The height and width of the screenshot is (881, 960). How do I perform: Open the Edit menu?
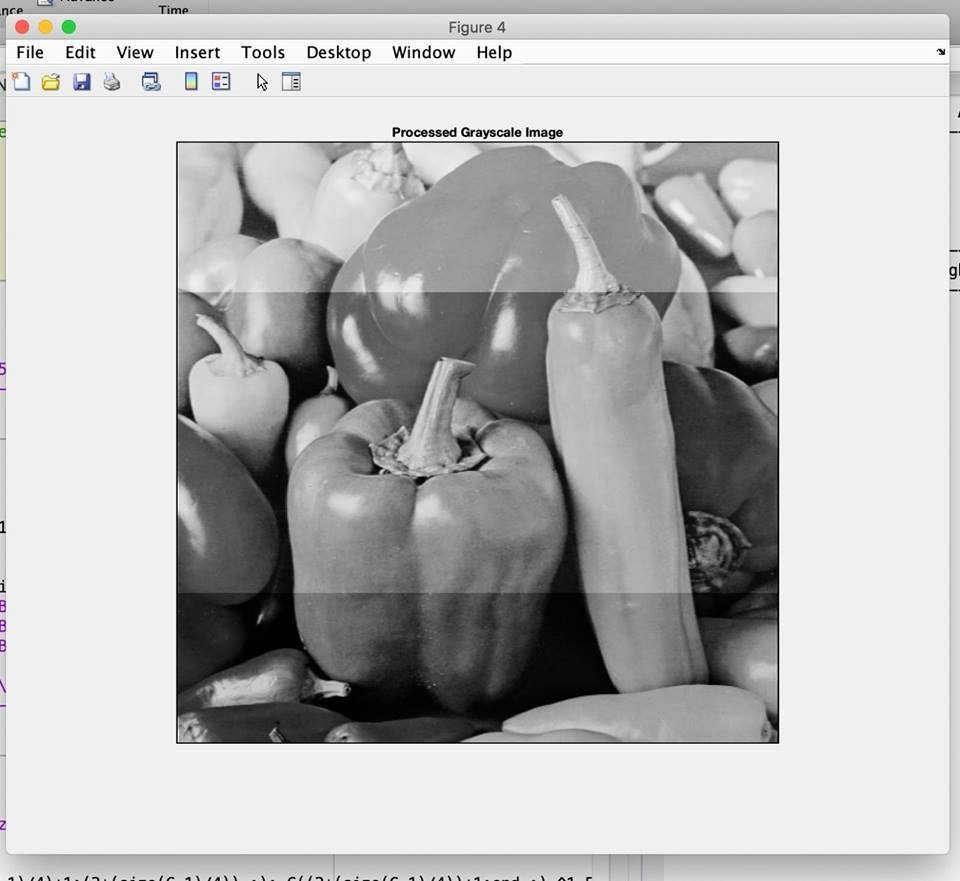tap(80, 52)
